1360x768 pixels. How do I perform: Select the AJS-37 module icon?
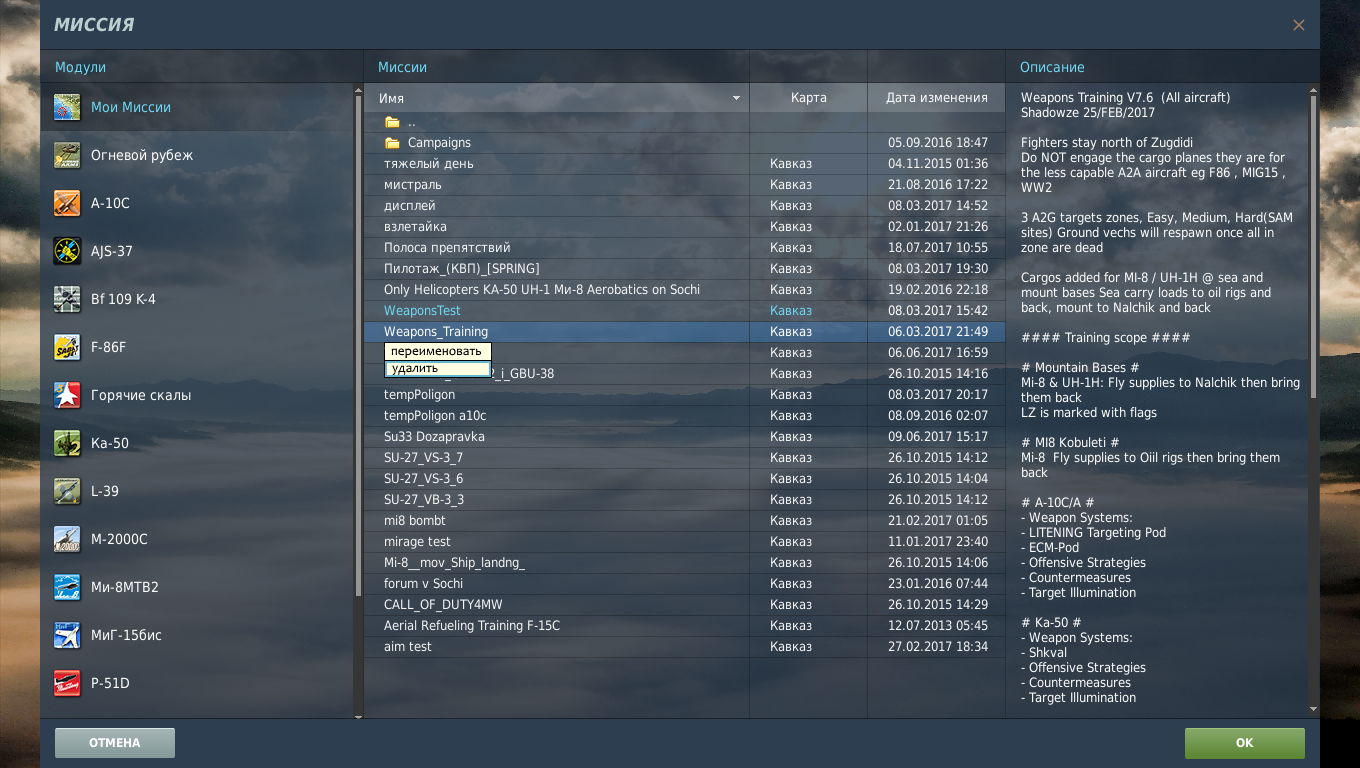tap(67, 251)
